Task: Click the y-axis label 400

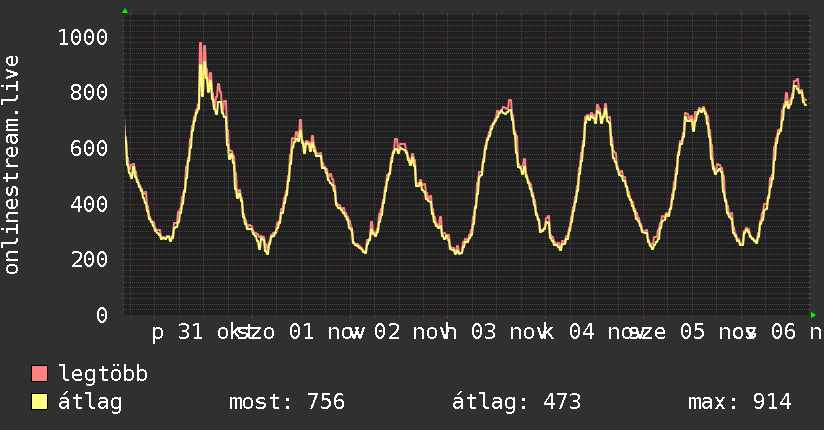Action: tap(89, 204)
